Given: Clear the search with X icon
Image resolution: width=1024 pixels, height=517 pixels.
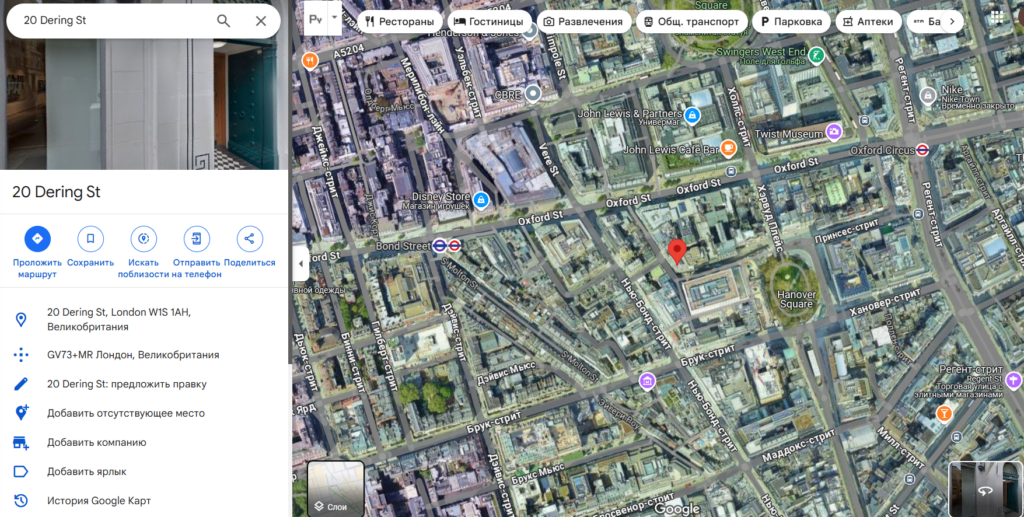Looking at the screenshot, I should (261, 21).
